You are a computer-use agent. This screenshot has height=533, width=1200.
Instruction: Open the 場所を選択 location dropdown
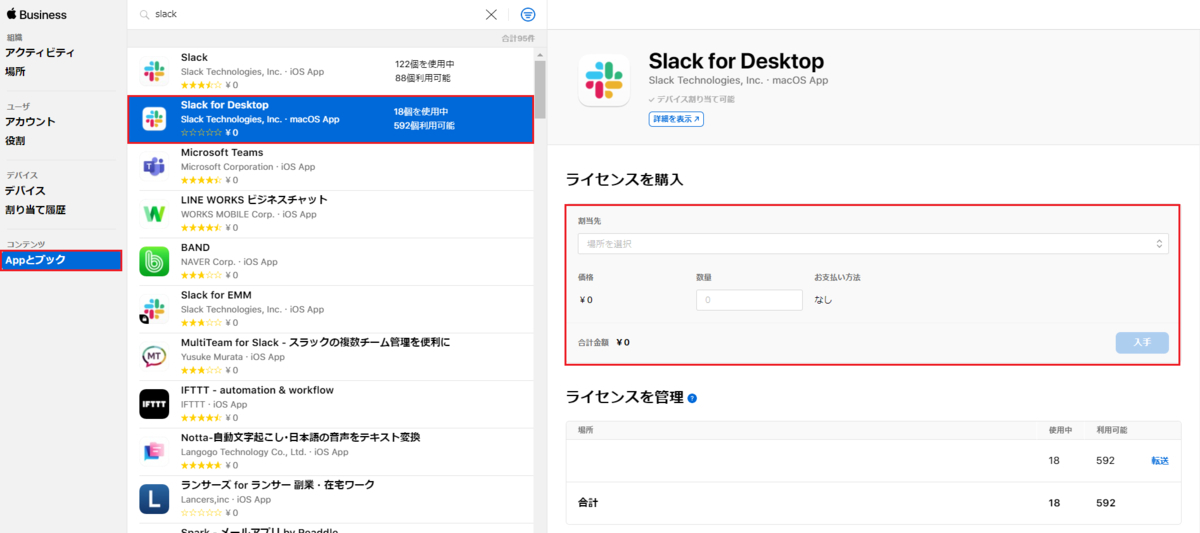point(873,244)
